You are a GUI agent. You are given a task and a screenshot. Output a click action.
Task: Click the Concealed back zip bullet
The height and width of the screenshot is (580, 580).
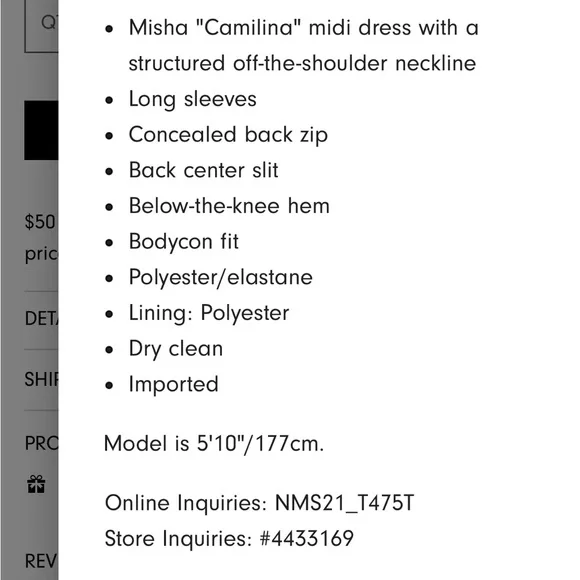click(x=228, y=135)
